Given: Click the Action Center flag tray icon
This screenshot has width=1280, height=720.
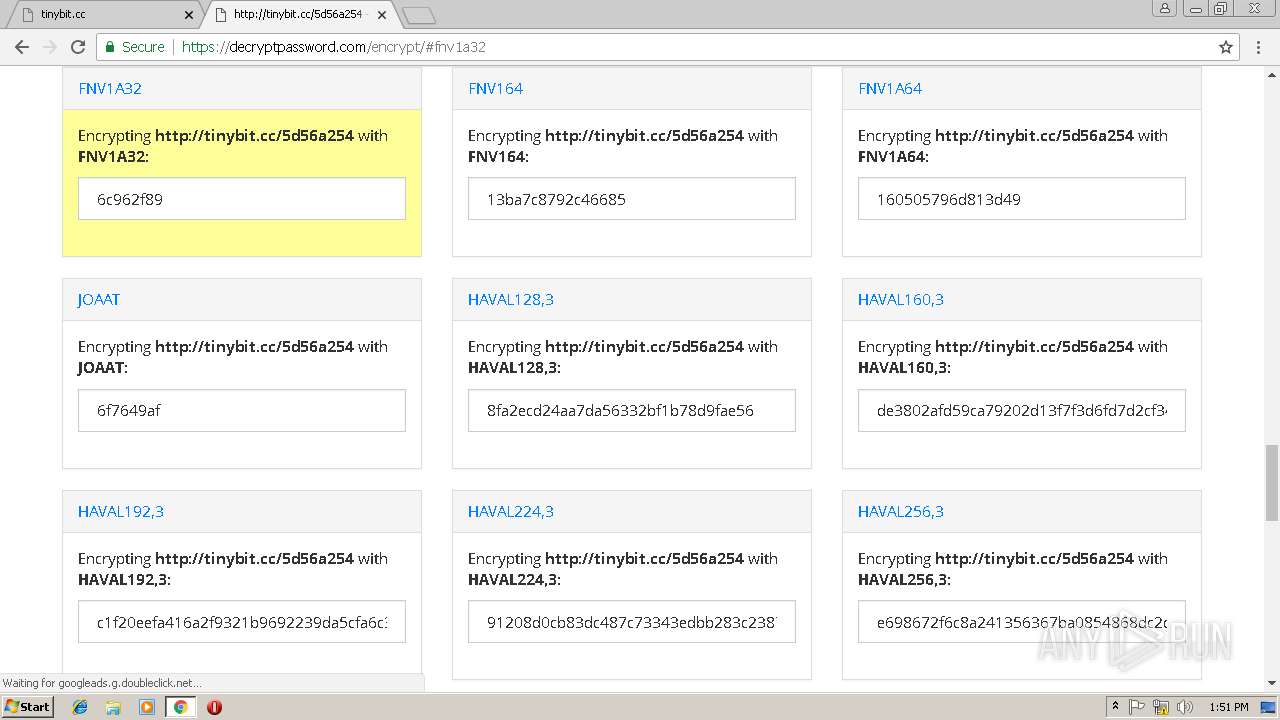Looking at the screenshot, I should tap(1137, 707).
